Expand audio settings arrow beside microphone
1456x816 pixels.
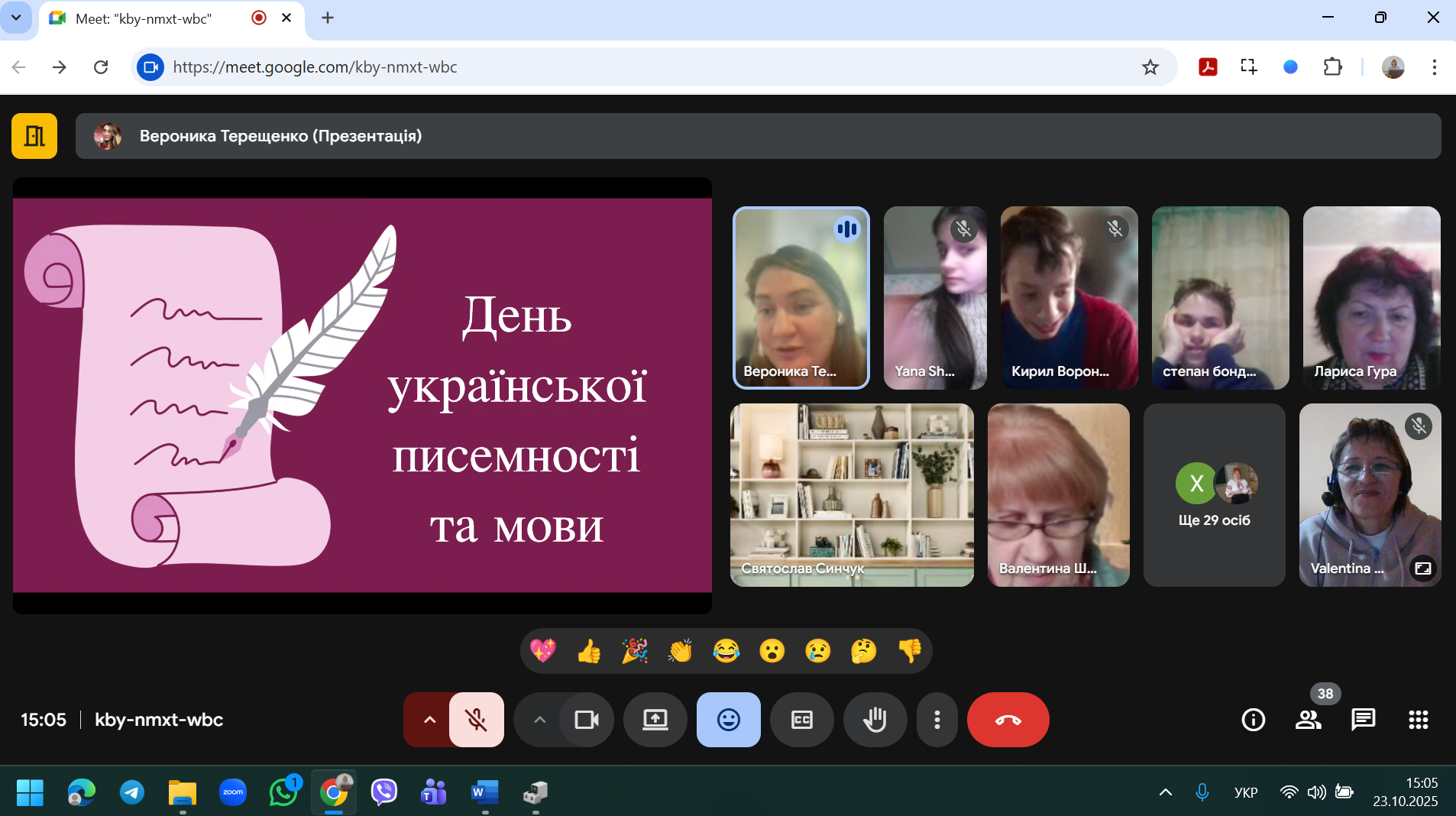[429, 720]
